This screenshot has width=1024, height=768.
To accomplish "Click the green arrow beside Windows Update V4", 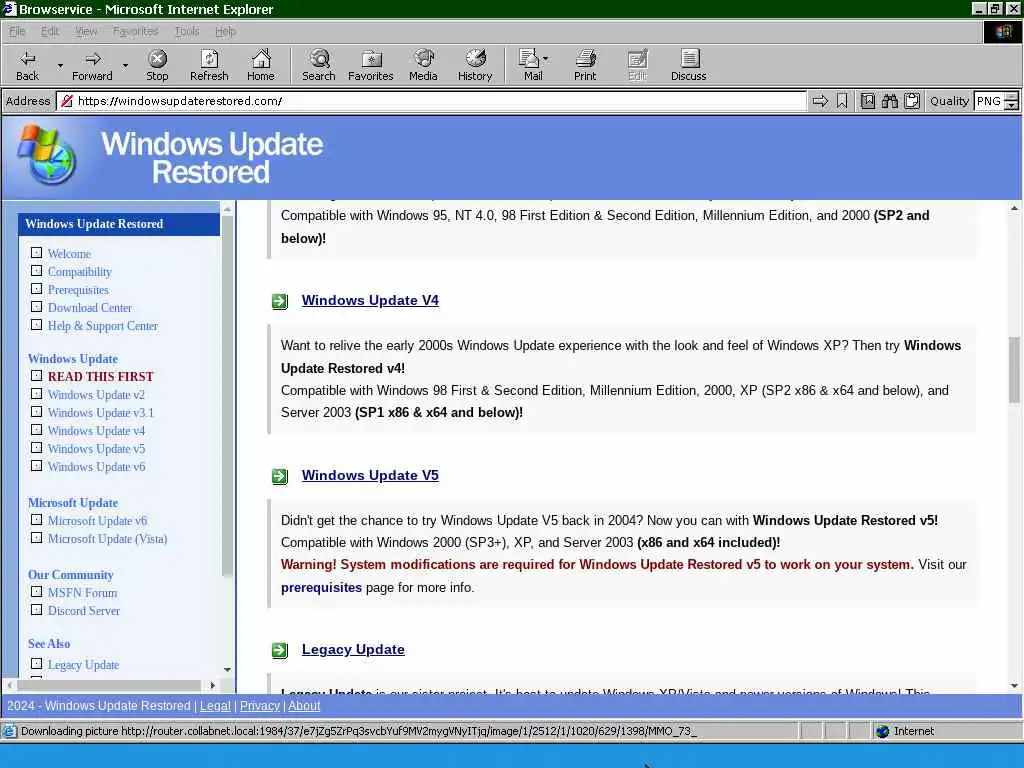I will [280, 301].
